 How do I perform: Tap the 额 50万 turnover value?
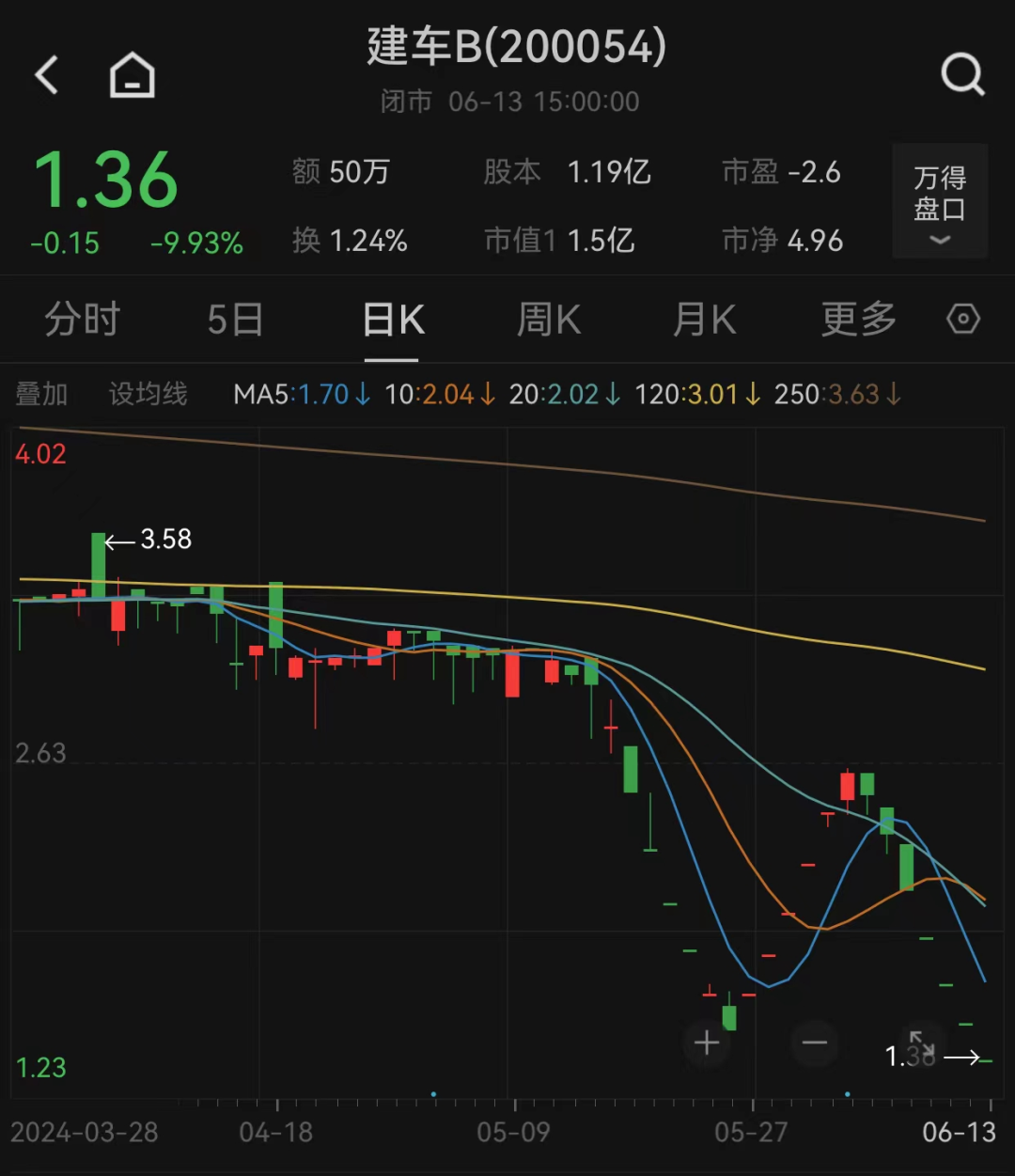pyautogui.click(x=340, y=172)
